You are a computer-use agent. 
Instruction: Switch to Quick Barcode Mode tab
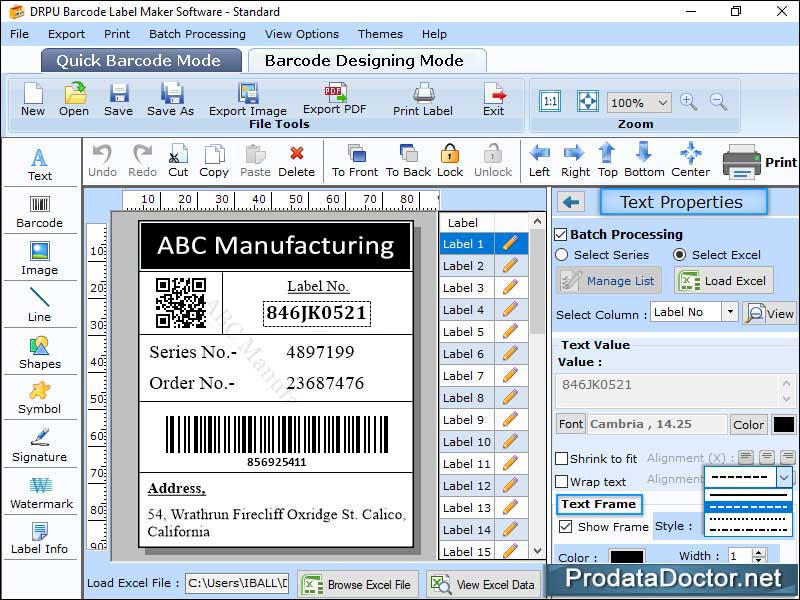pyautogui.click(x=140, y=60)
